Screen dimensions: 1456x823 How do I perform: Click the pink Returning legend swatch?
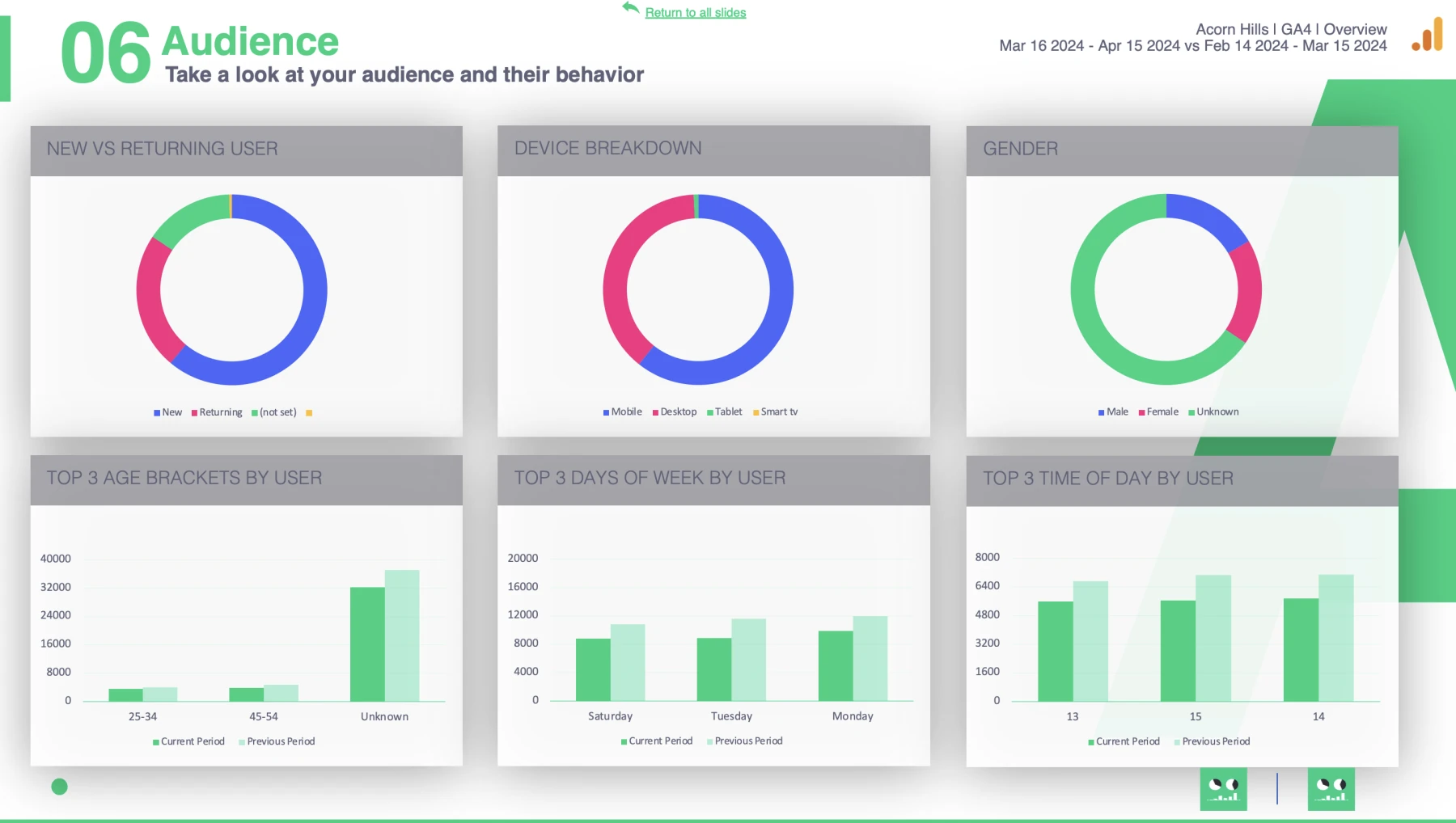point(194,413)
